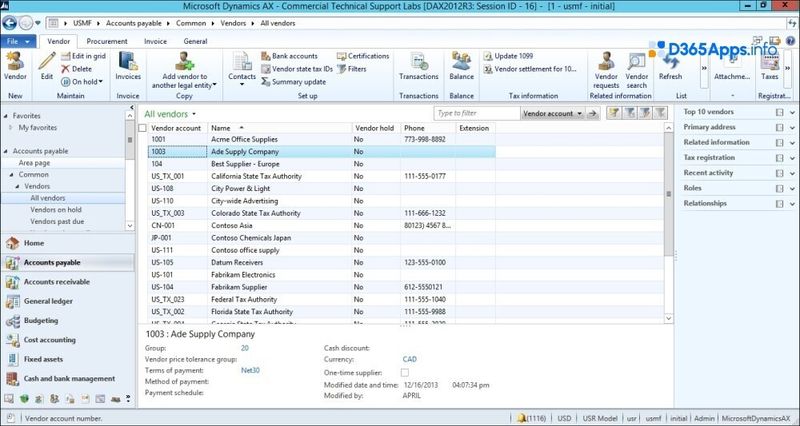Open vendor Certifications
800x426 pixels.
point(363,56)
